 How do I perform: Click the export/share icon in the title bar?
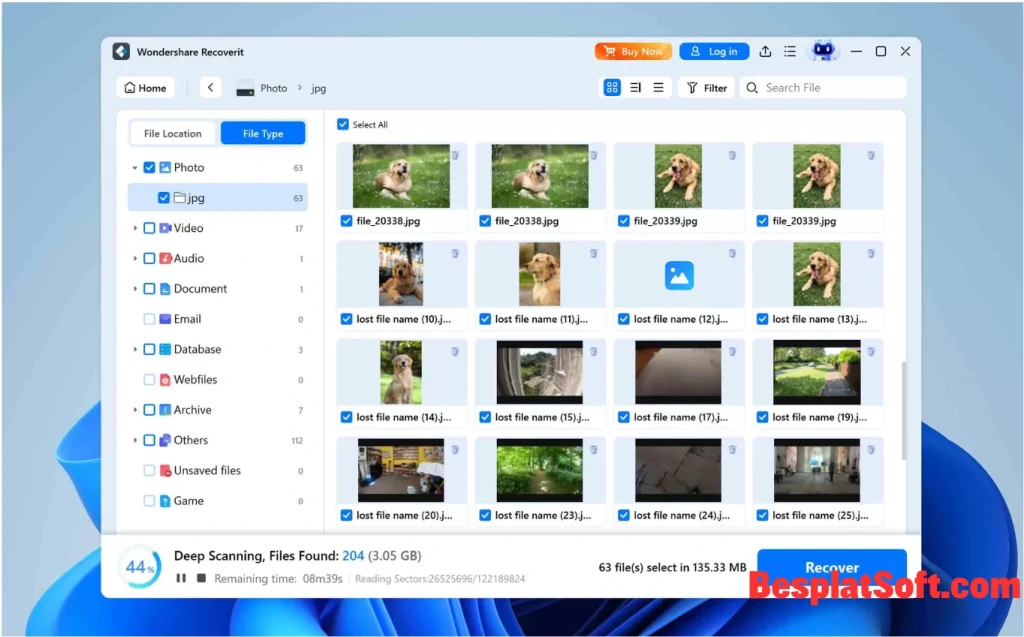[765, 51]
